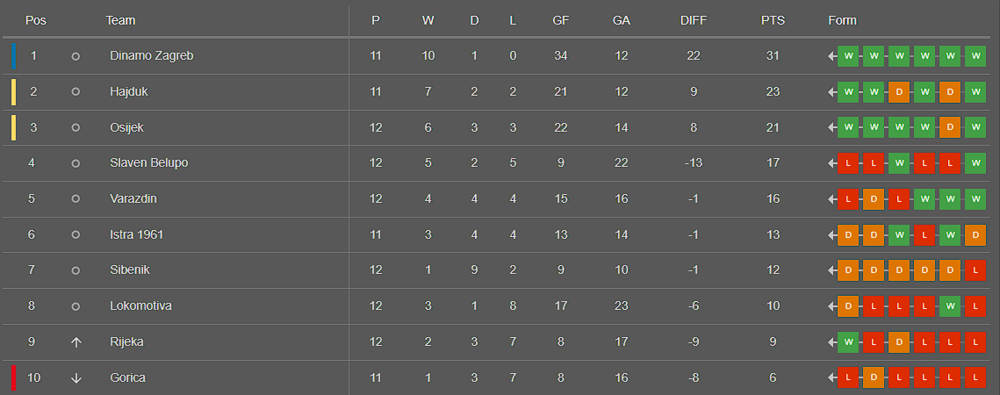Sort table by GF column header

[561, 20]
